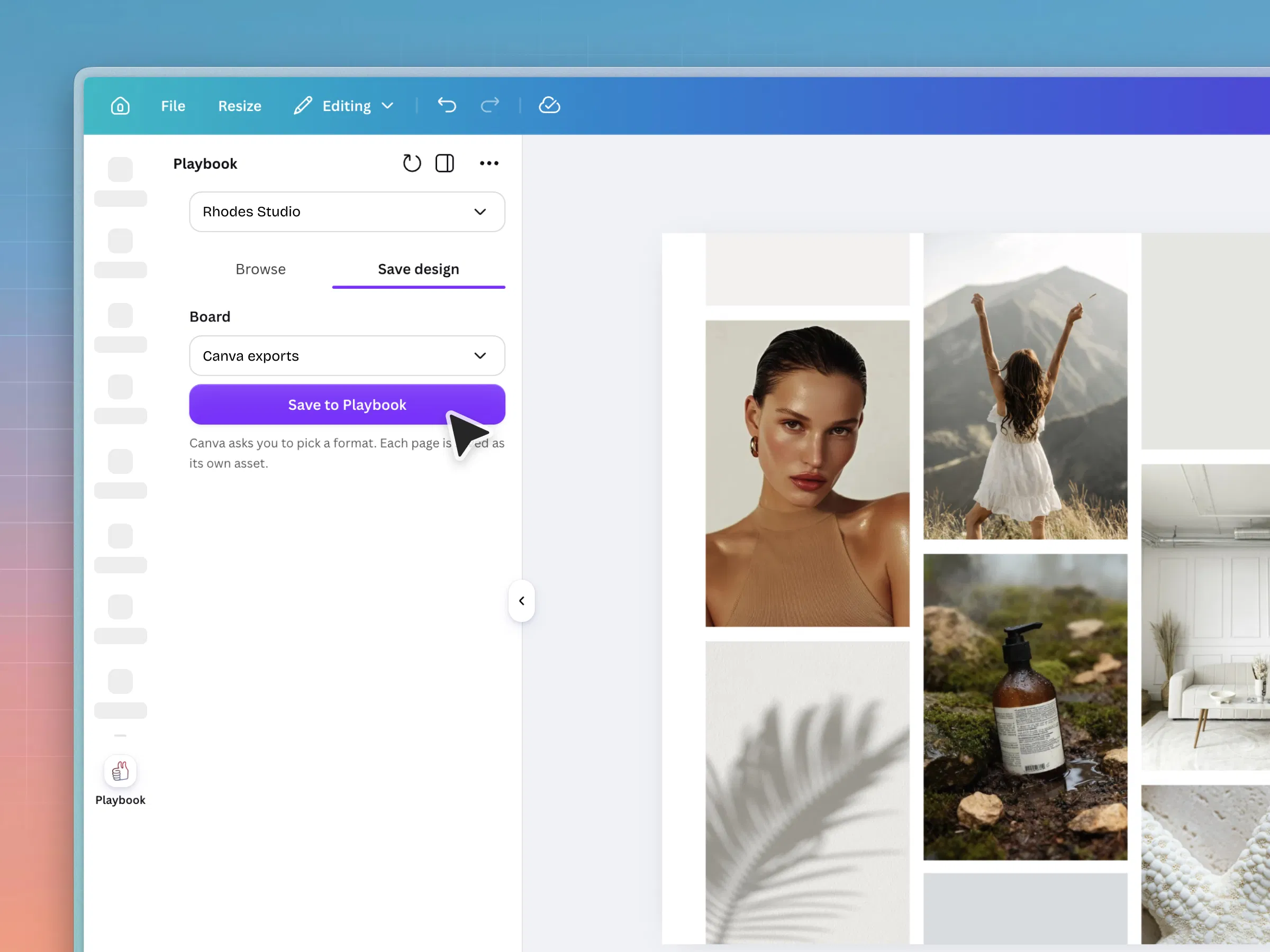The image size is (1270, 952).
Task: Click the pencil icon beside Editing
Action: pos(303,106)
